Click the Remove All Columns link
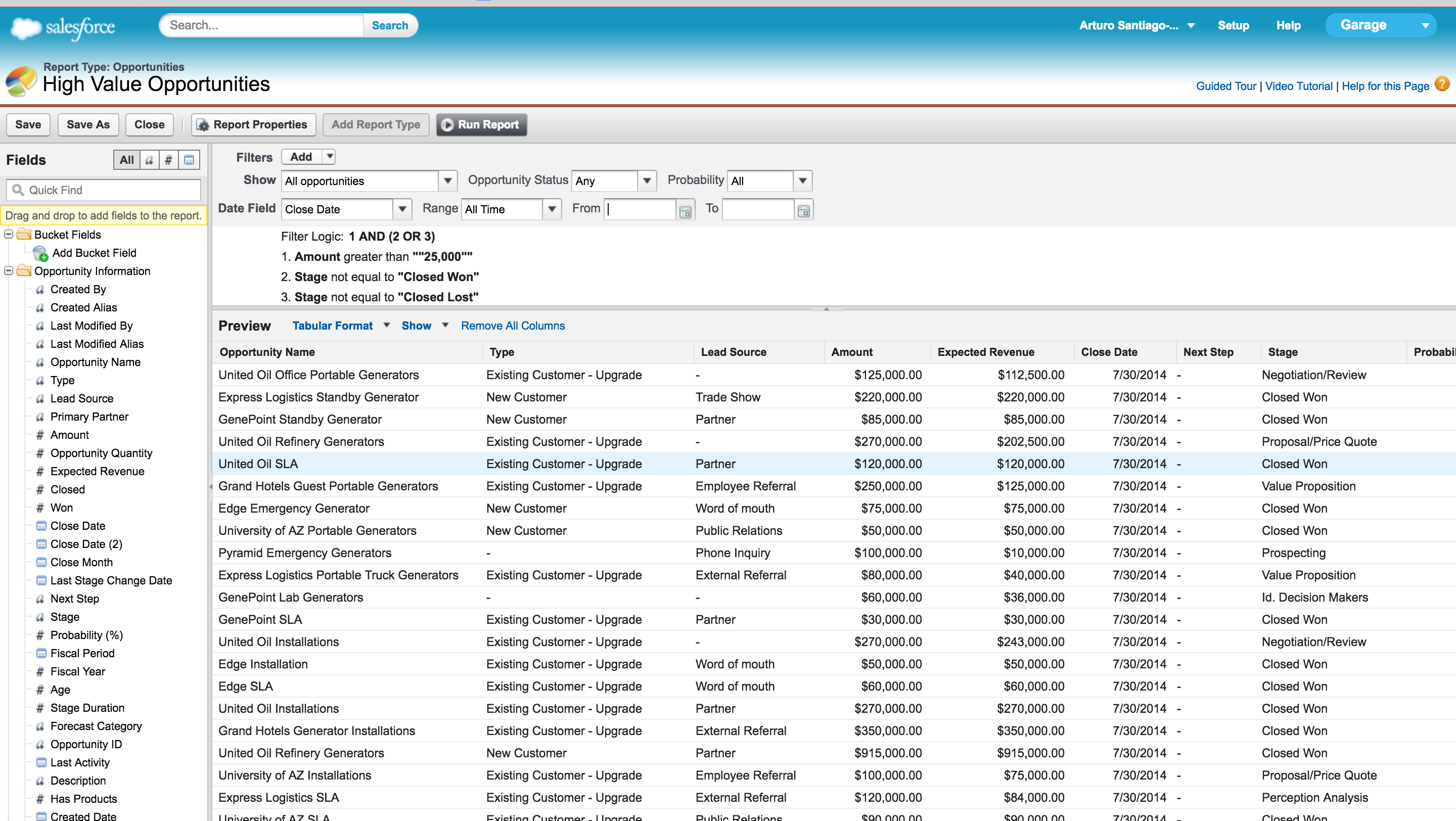Viewport: 1456px width, 821px height. tap(512, 326)
